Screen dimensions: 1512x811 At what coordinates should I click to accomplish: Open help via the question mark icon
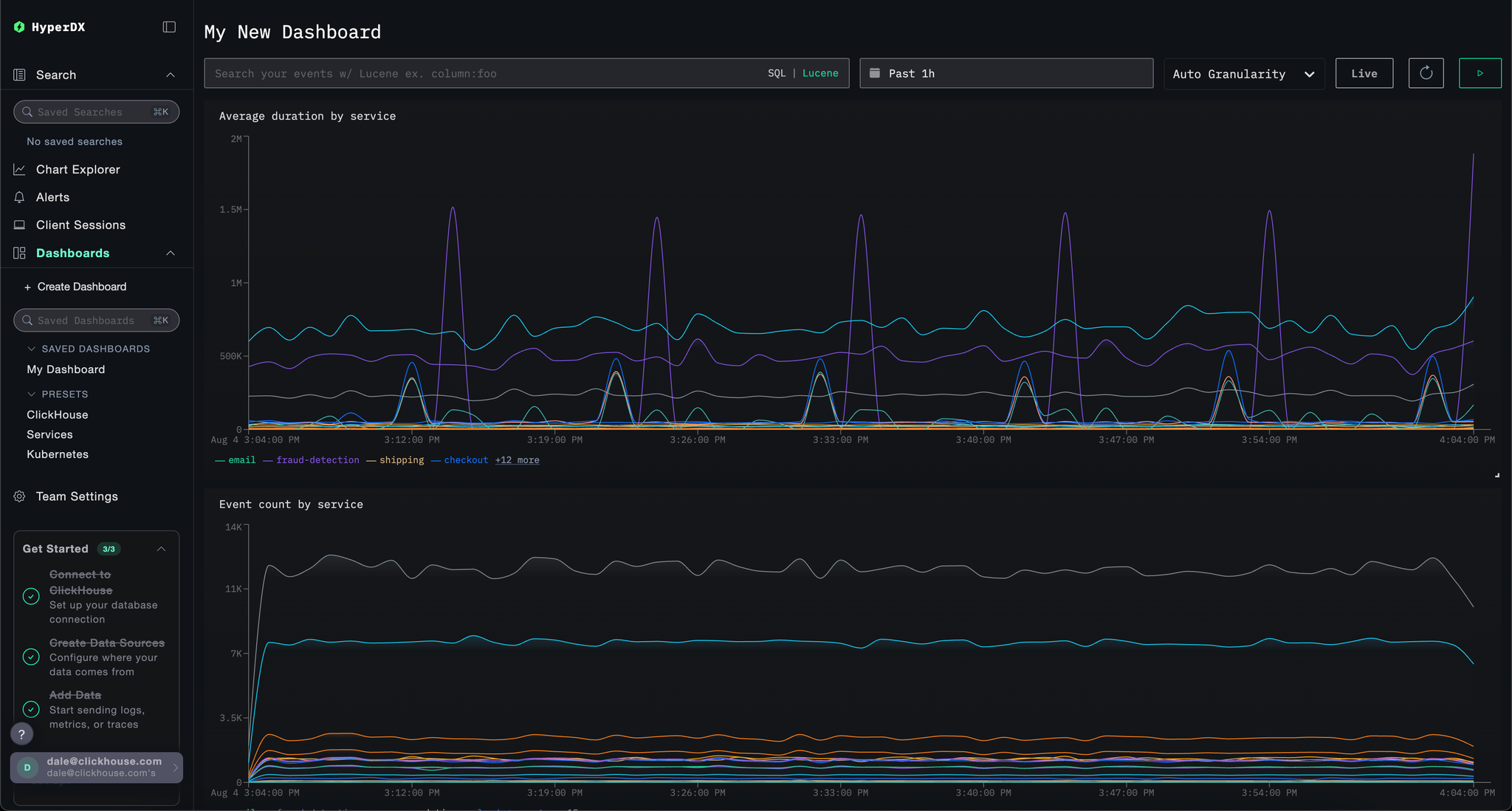[22, 733]
